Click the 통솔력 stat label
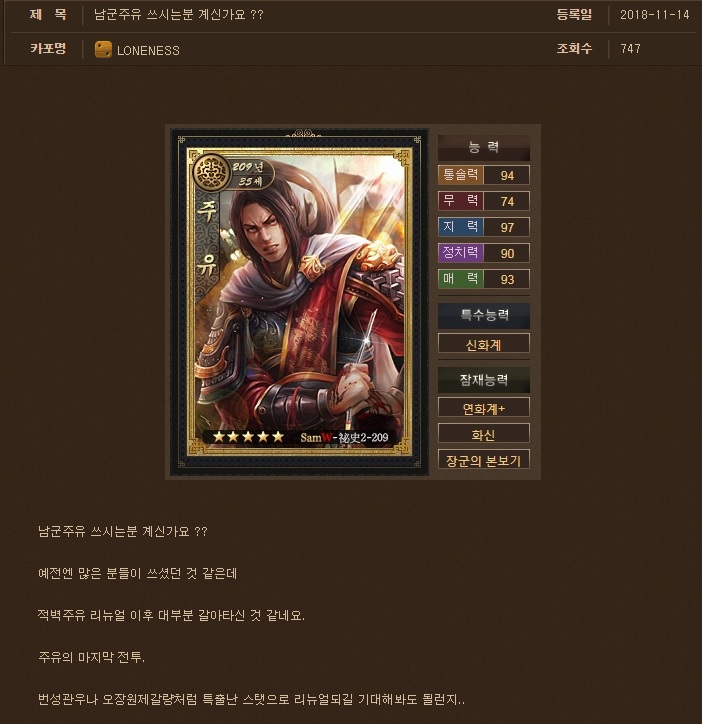Viewport: 702px width, 724px height. click(460, 175)
